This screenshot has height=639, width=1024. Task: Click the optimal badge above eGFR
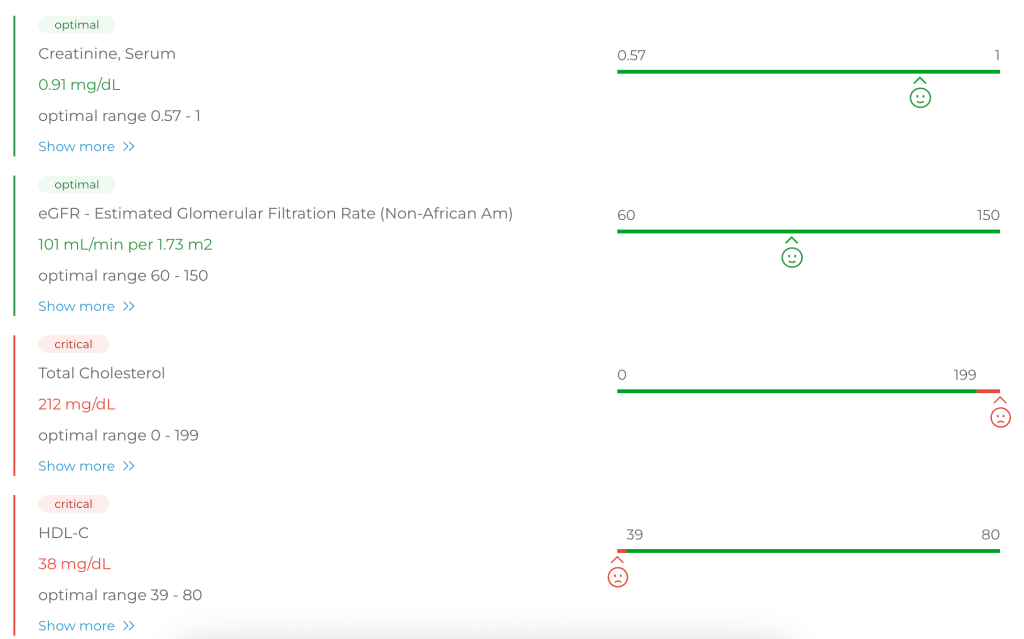click(77, 185)
